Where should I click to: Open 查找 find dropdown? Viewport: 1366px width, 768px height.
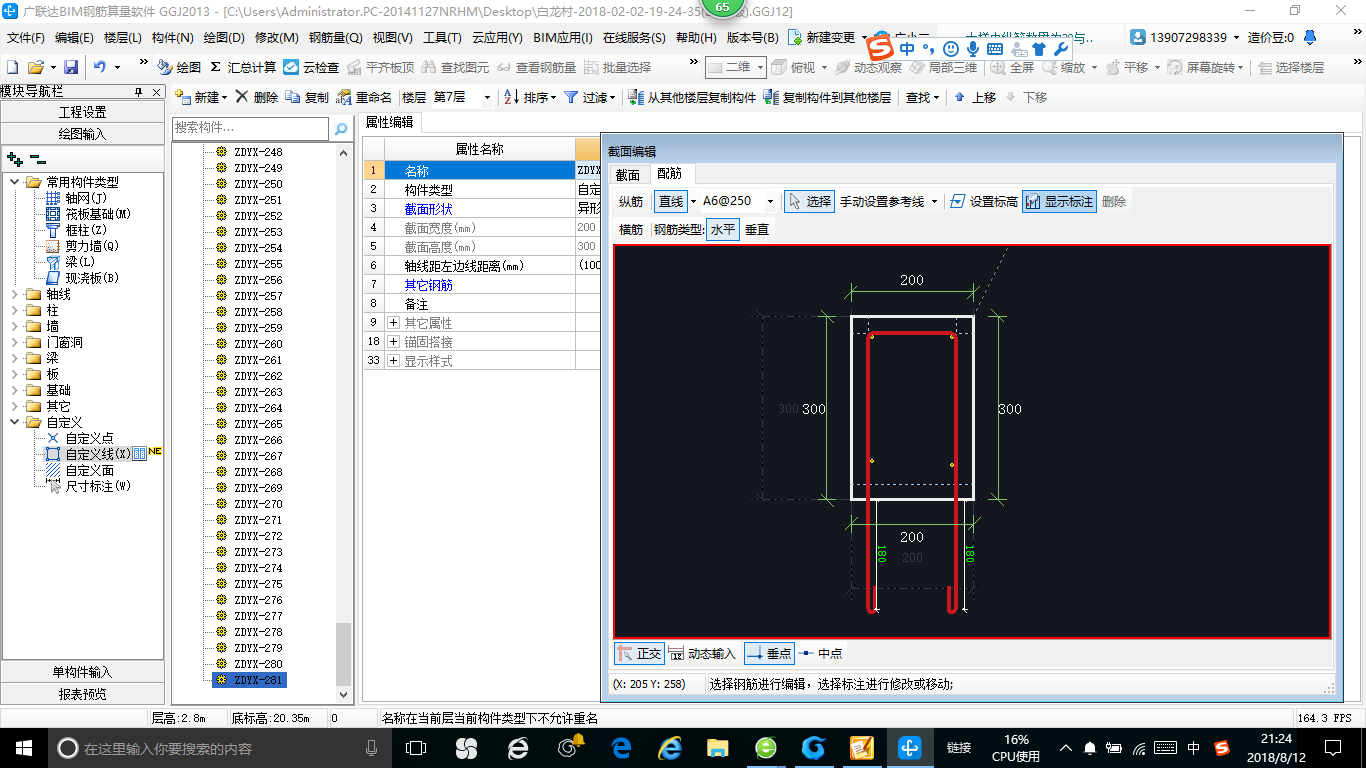pos(923,97)
